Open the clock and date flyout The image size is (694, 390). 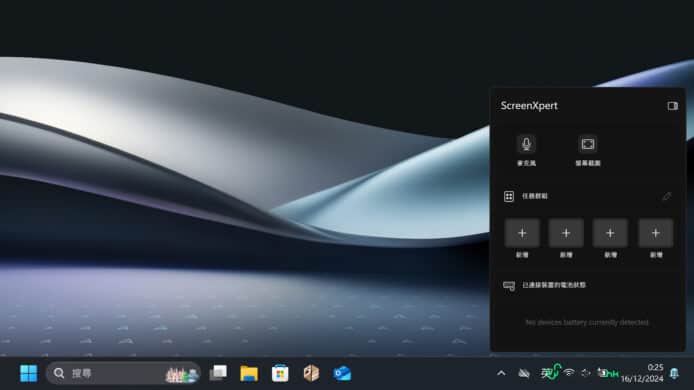pyautogui.click(x=642, y=373)
